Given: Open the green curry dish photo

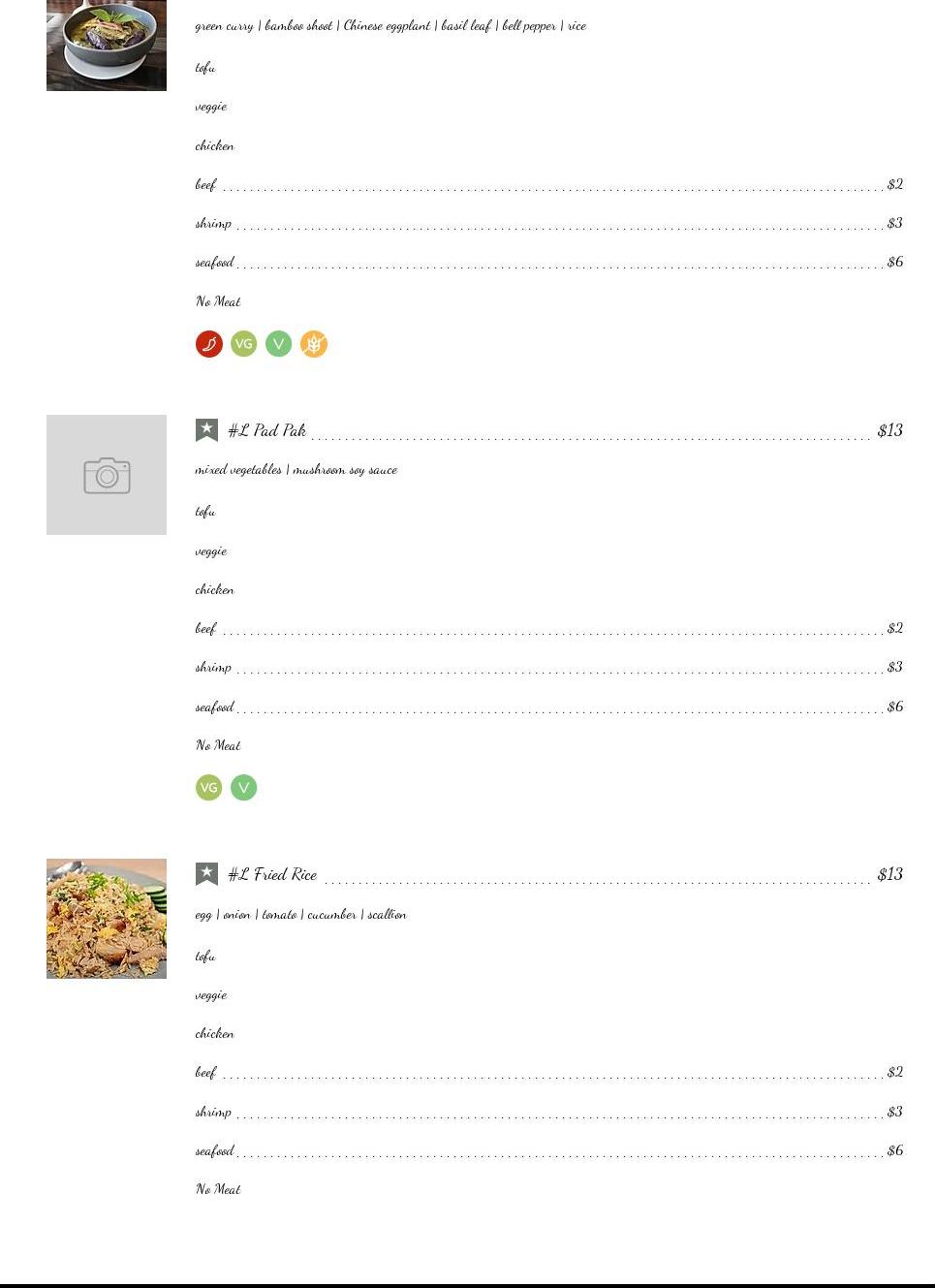Looking at the screenshot, I should [107, 46].
